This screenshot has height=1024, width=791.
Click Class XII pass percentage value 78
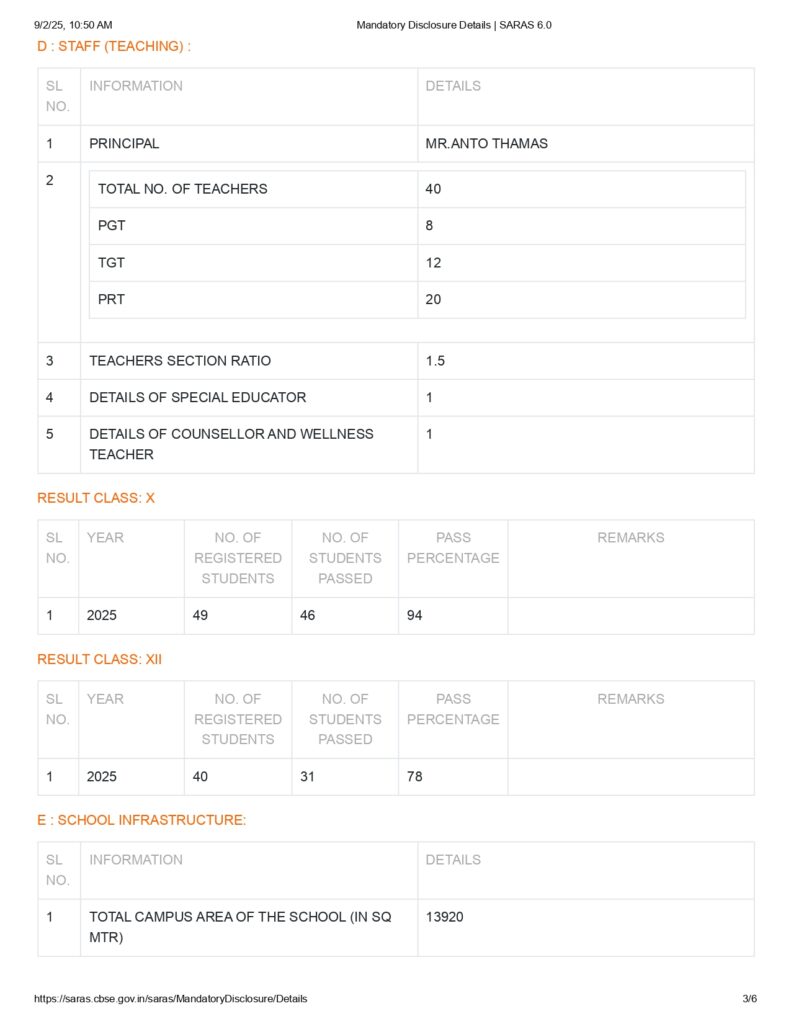[414, 776]
